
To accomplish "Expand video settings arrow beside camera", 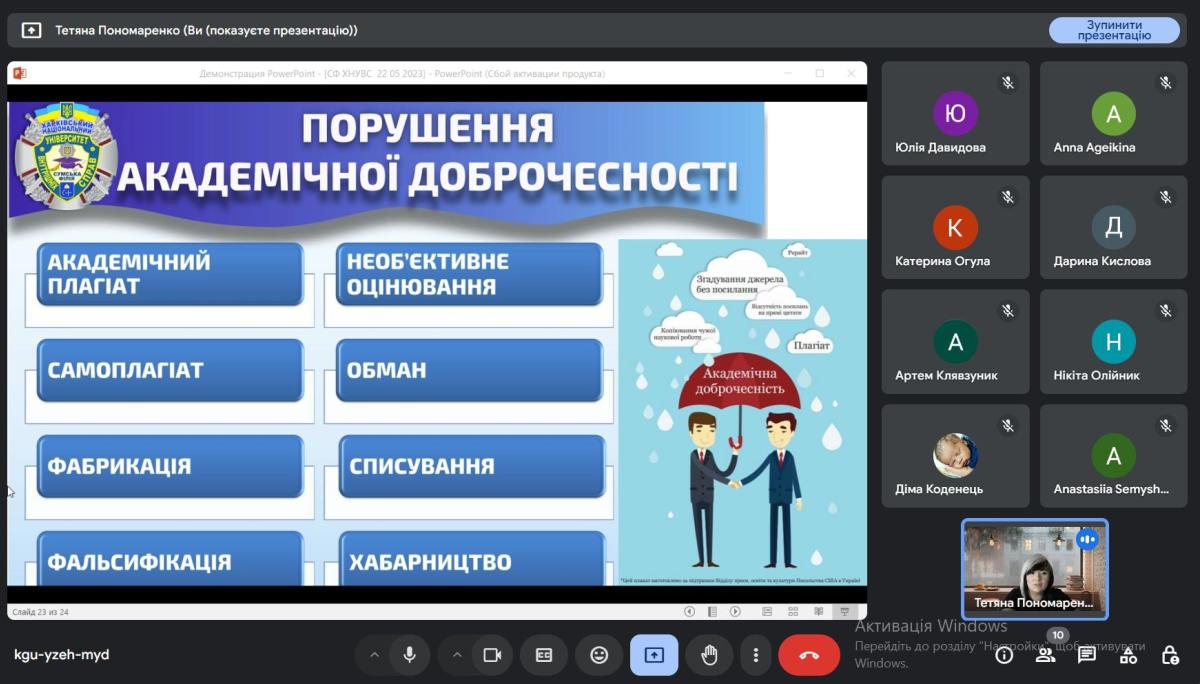I will [457, 655].
